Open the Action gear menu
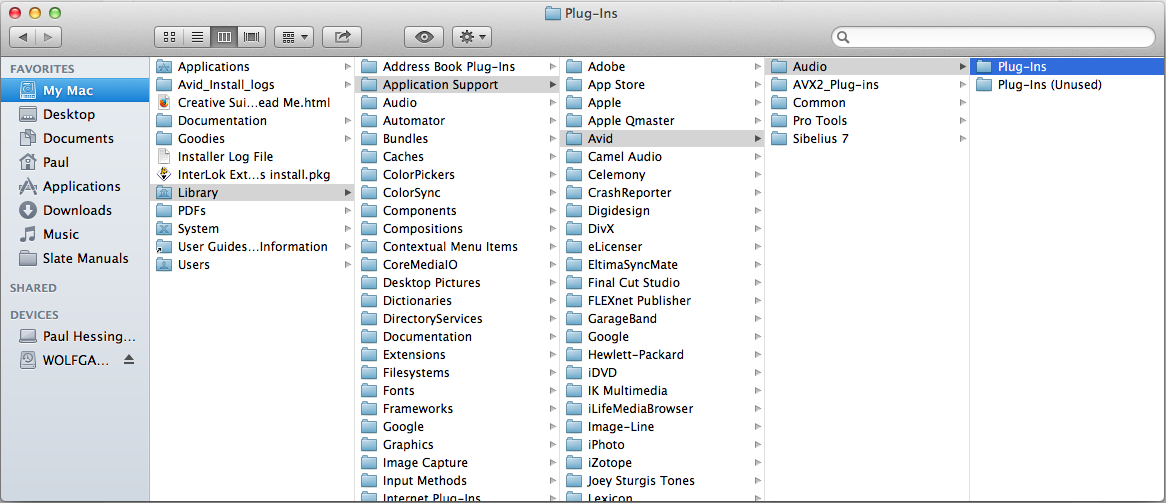 [472, 36]
